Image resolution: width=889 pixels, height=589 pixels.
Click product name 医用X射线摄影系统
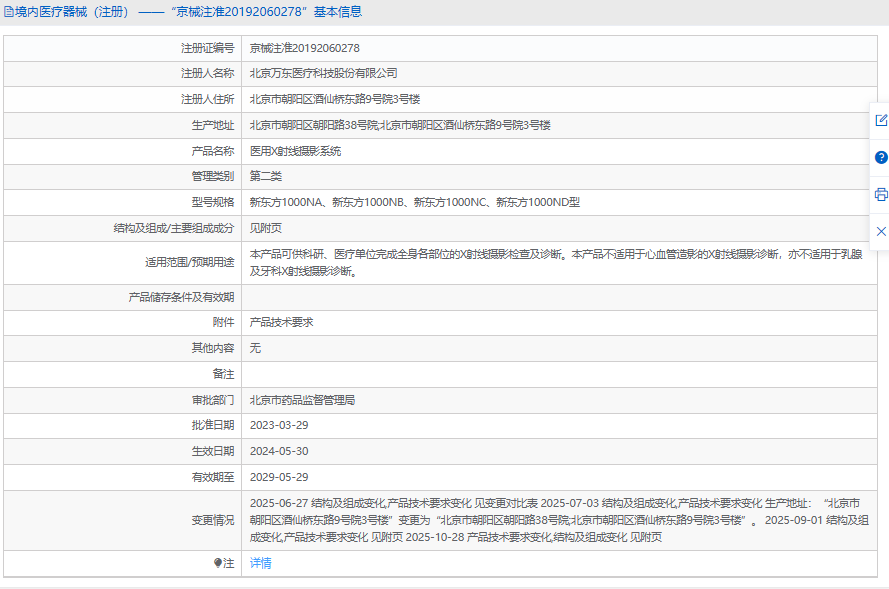295,151
